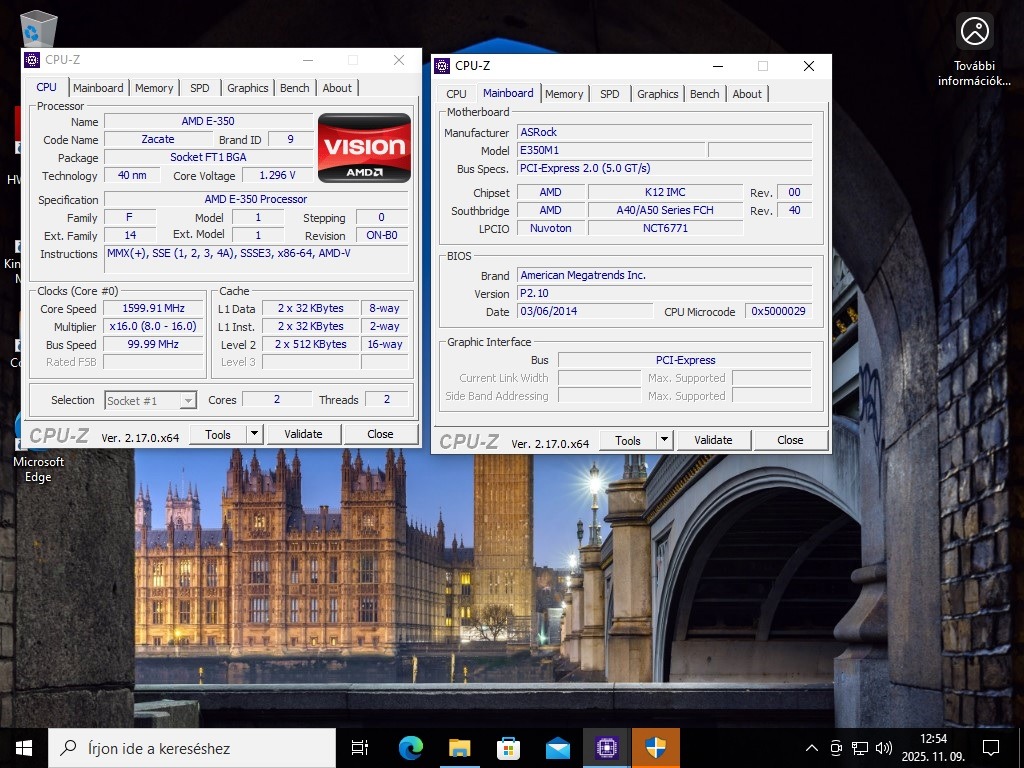
Task: Open the Bench tab in right CPU-Z window
Action: click(704, 94)
